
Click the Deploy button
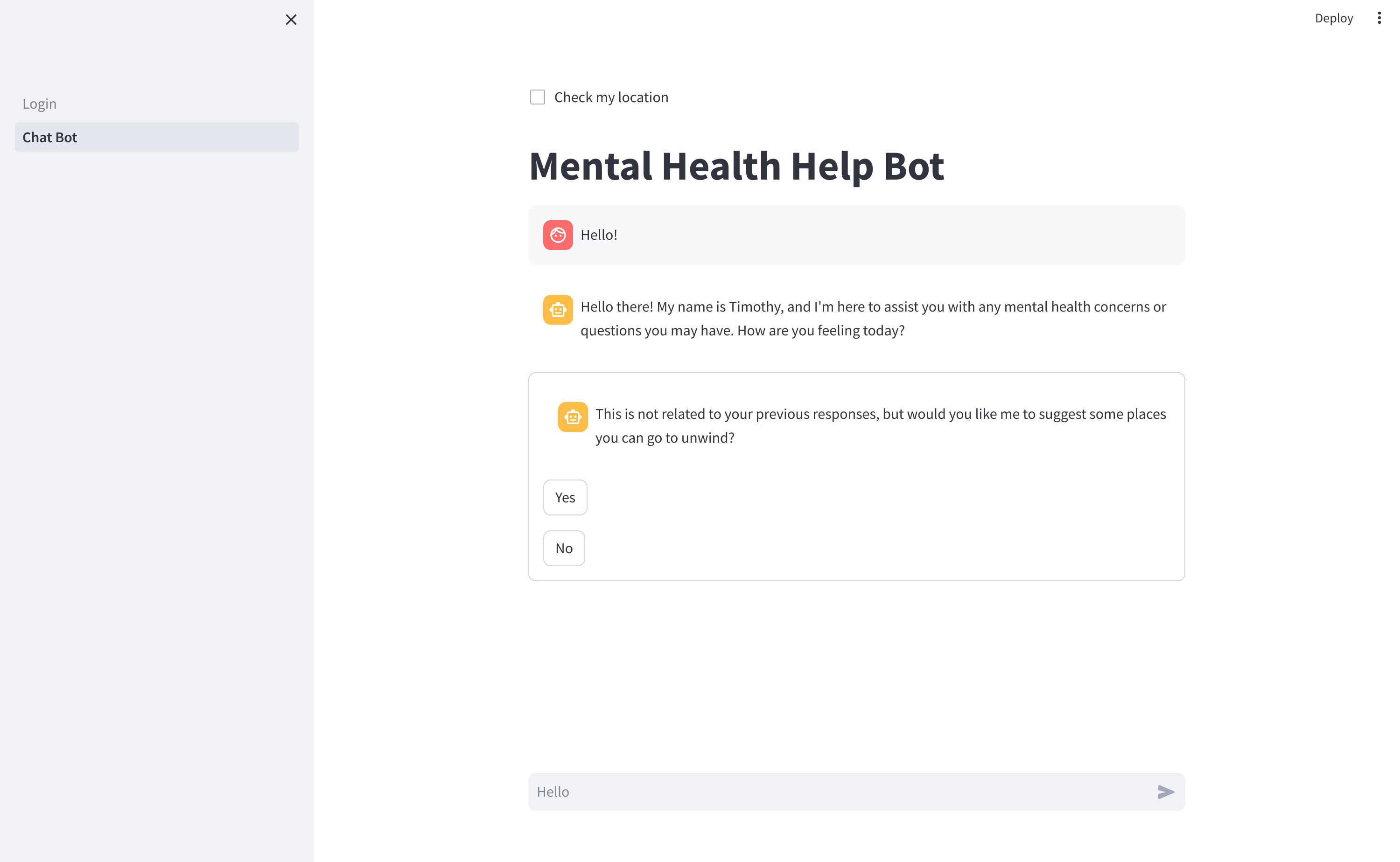[x=1333, y=18]
